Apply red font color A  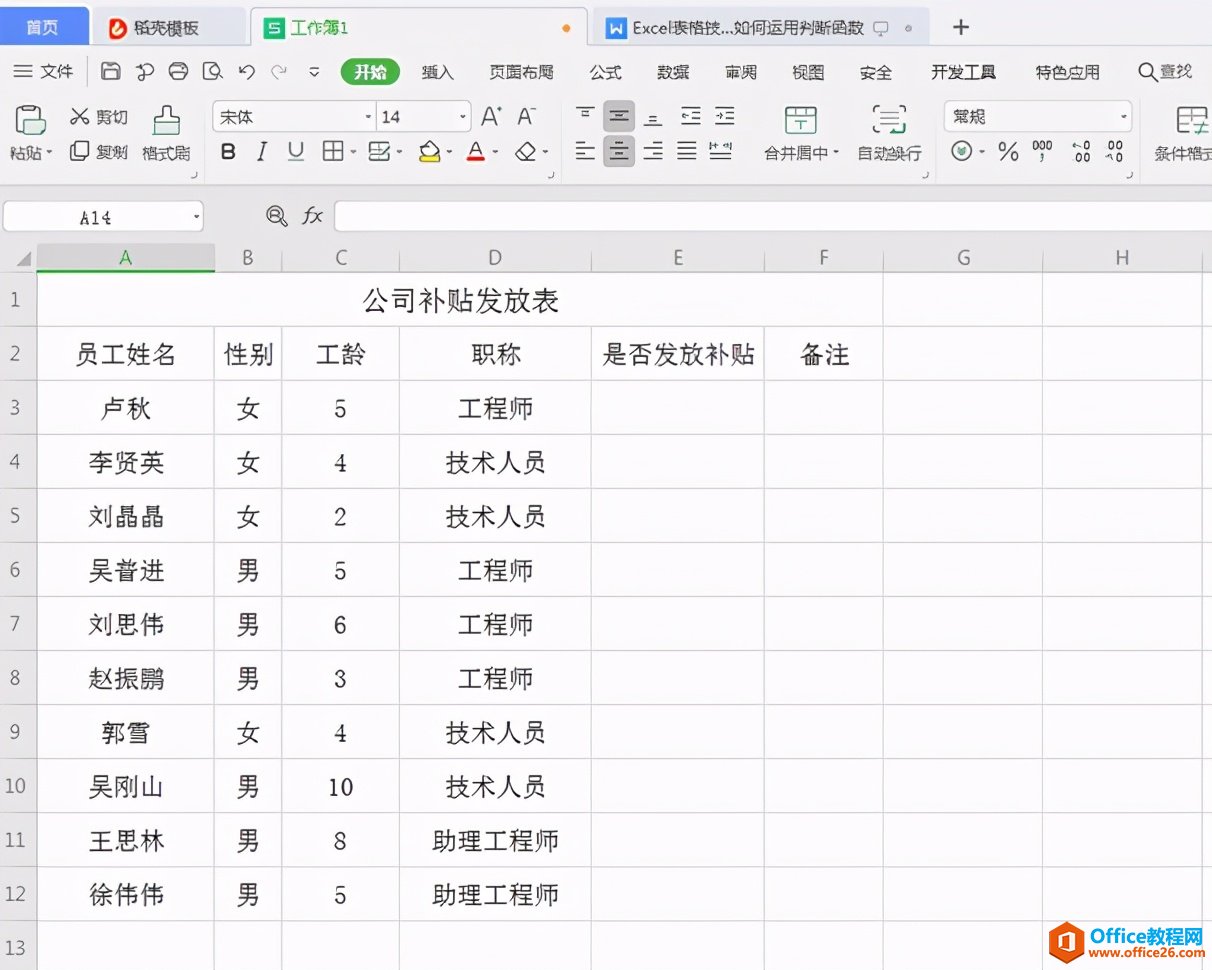click(476, 152)
